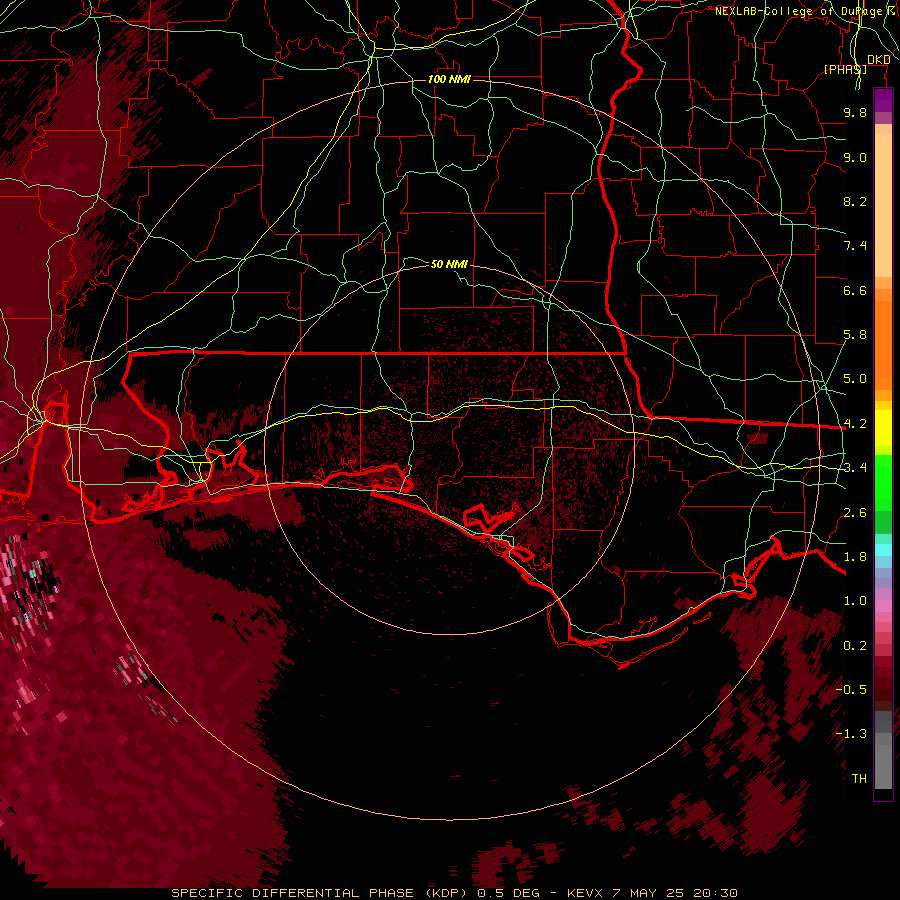Click the 1.8 scale value
This screenshot has width=900, height=900.
coord(855,557)
